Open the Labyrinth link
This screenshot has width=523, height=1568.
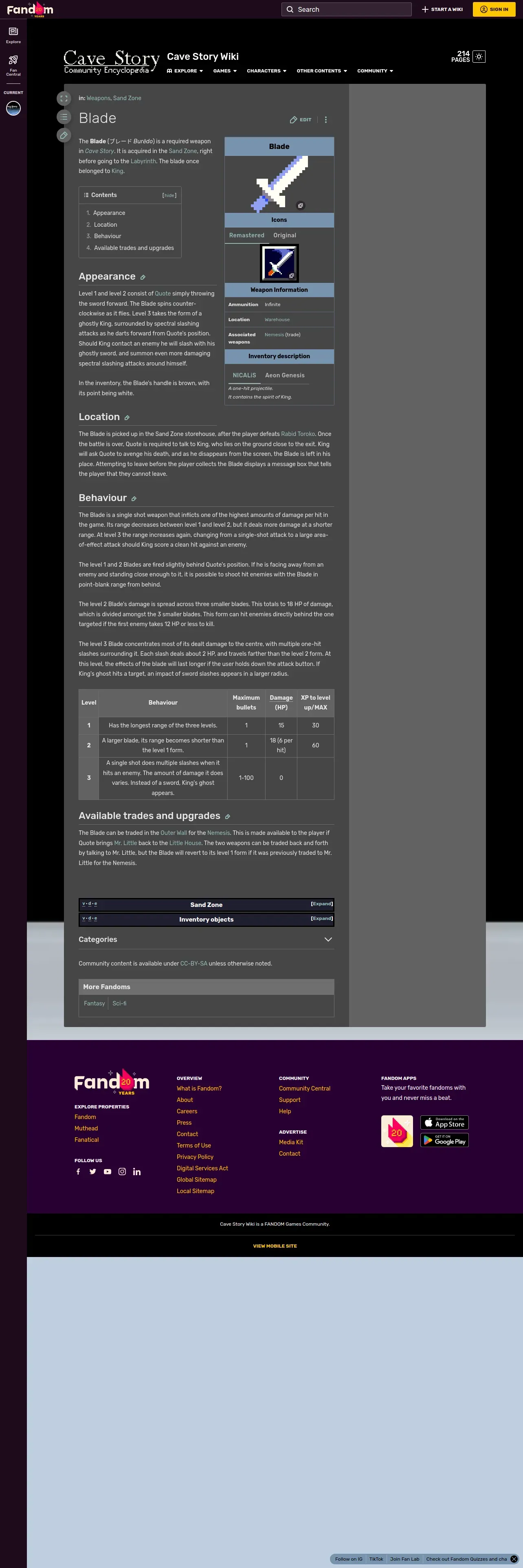[143, 161]
